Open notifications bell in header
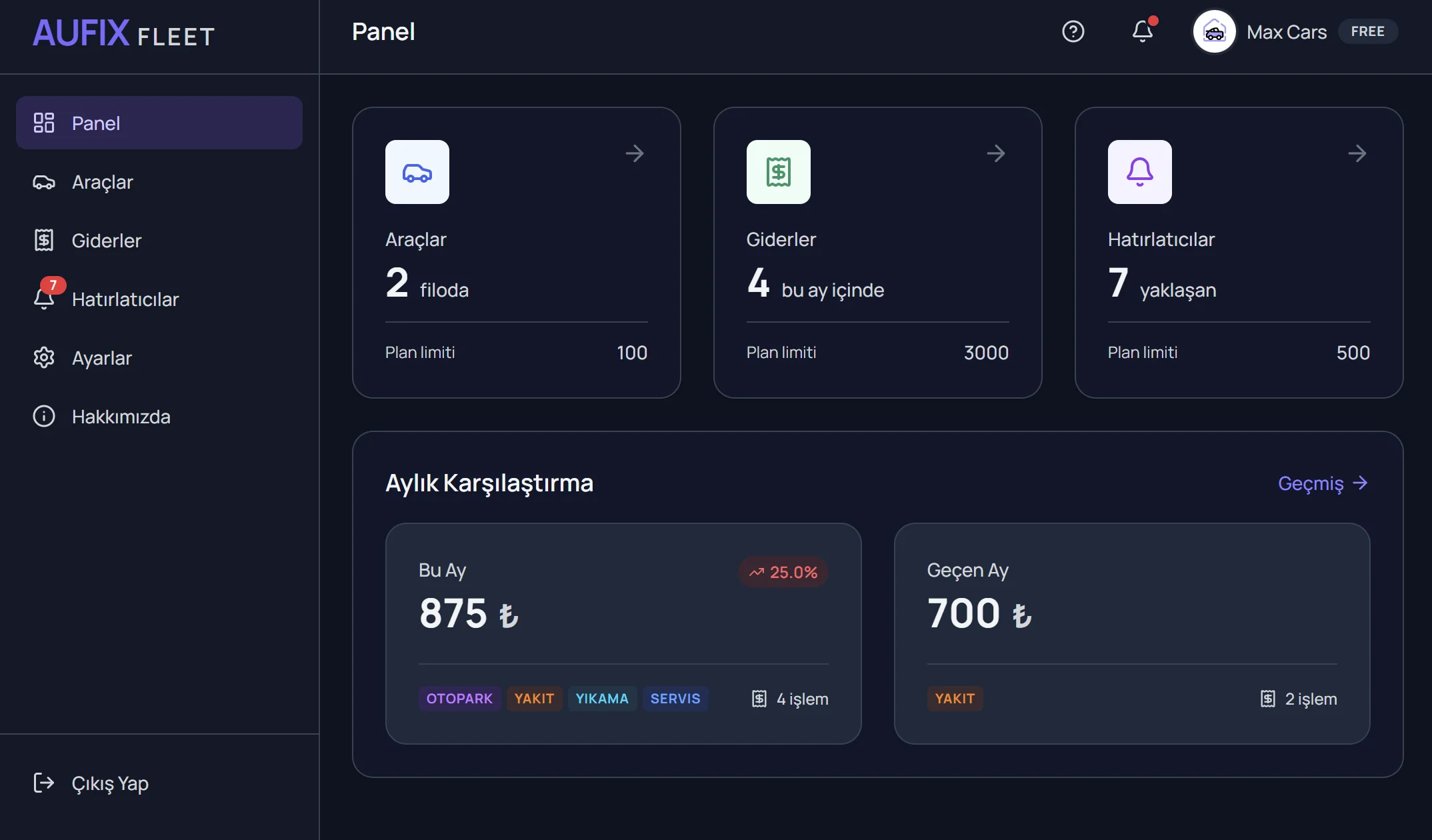 pyautogui.click(x=1143, y=31)
